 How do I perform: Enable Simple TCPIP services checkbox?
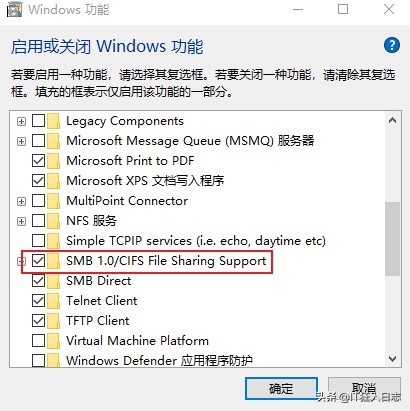[x=38, y=241]
